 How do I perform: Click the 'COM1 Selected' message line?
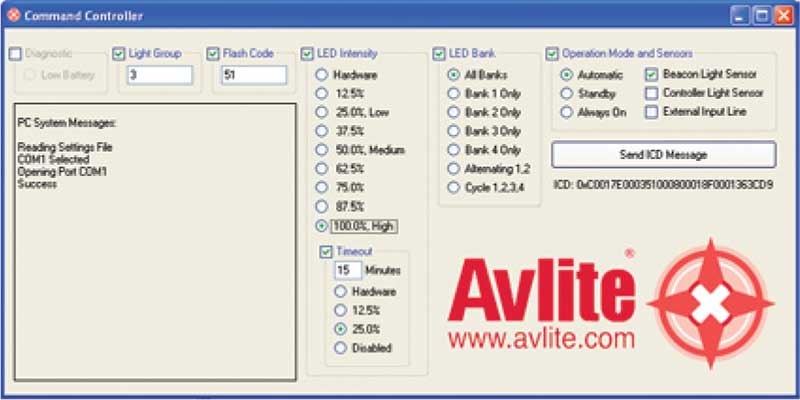click(54, 160)
